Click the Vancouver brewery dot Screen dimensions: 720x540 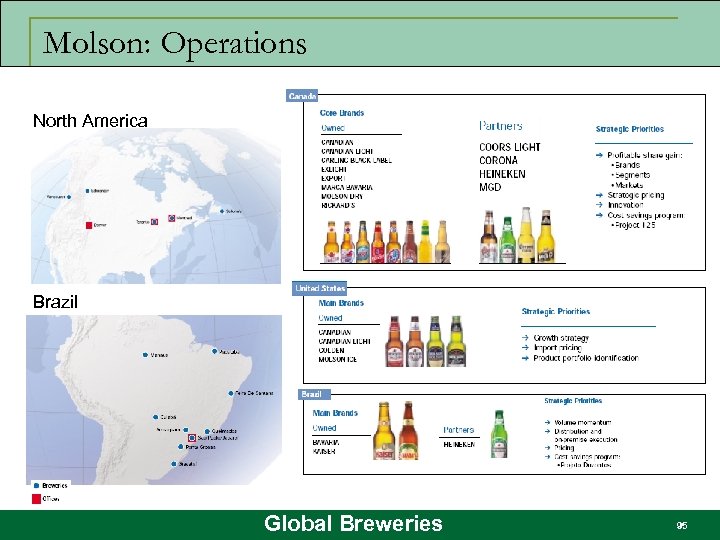(69, 197)
